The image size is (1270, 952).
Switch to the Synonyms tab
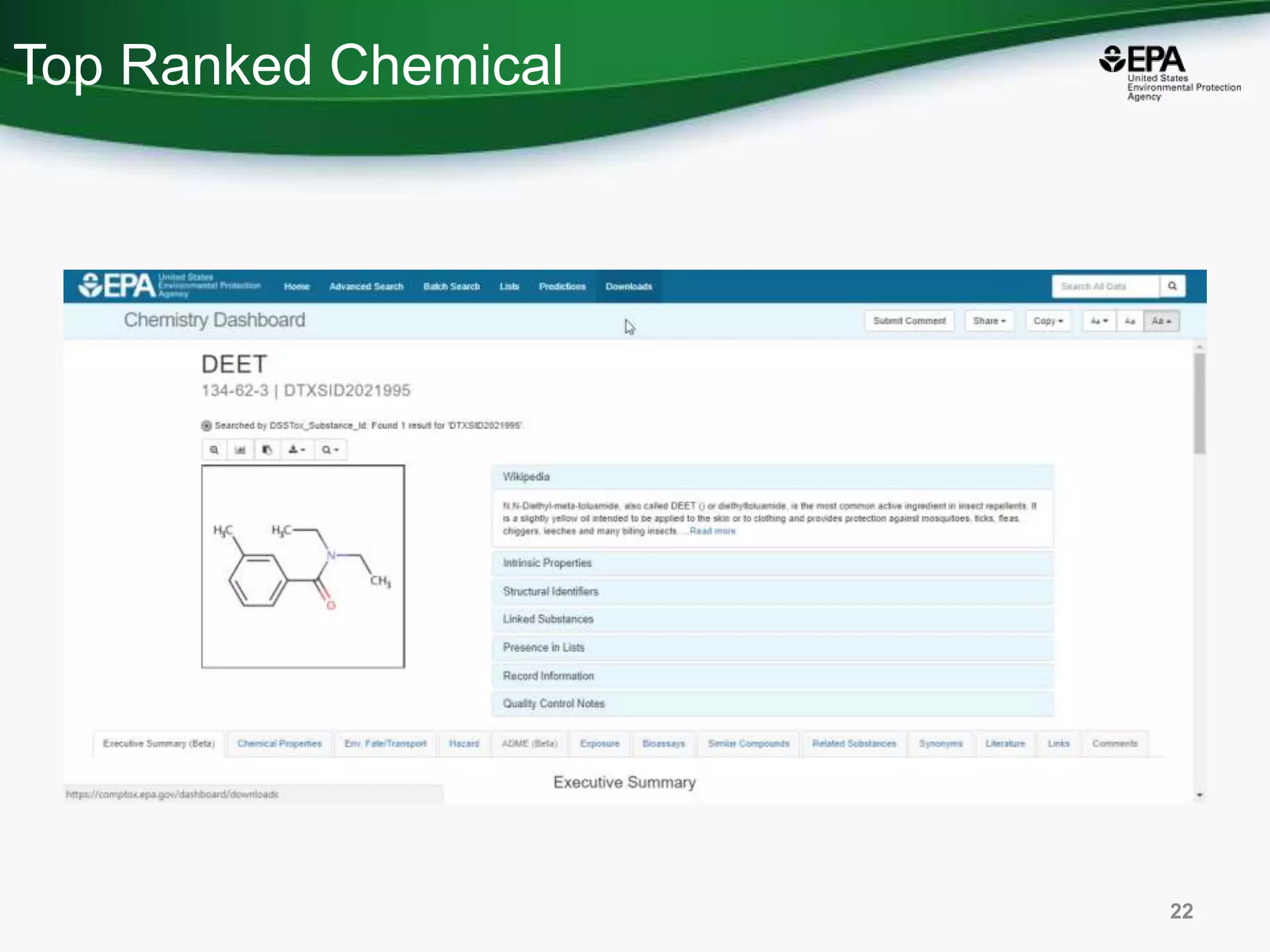pos(941,744)
